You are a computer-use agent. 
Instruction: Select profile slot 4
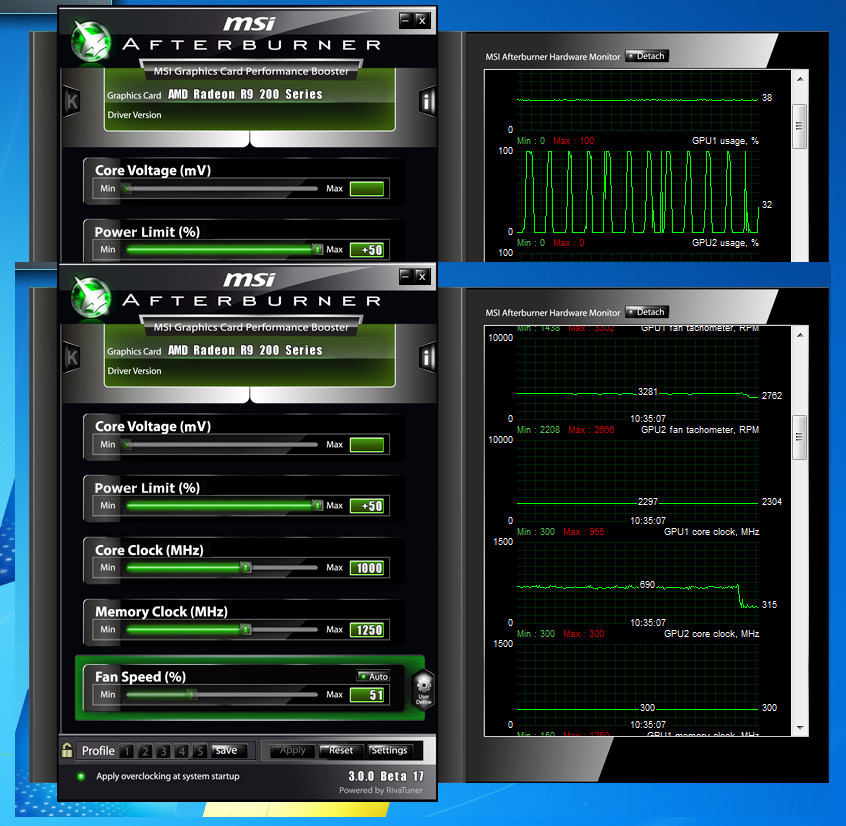182,750
